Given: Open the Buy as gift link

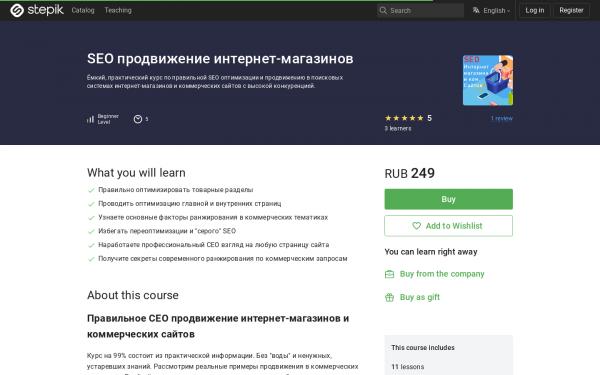Looking at the screenshot, I should [x=420, y=297].
